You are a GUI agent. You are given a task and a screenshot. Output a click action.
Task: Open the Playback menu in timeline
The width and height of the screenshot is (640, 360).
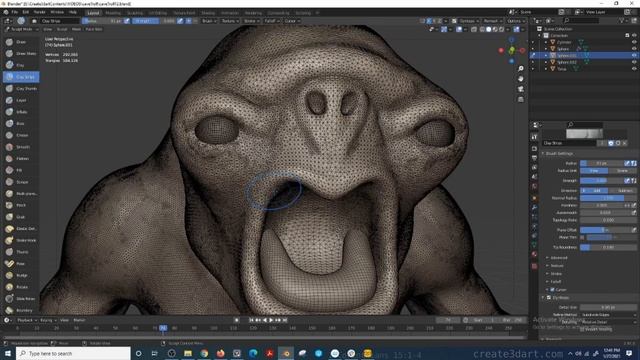27,320
